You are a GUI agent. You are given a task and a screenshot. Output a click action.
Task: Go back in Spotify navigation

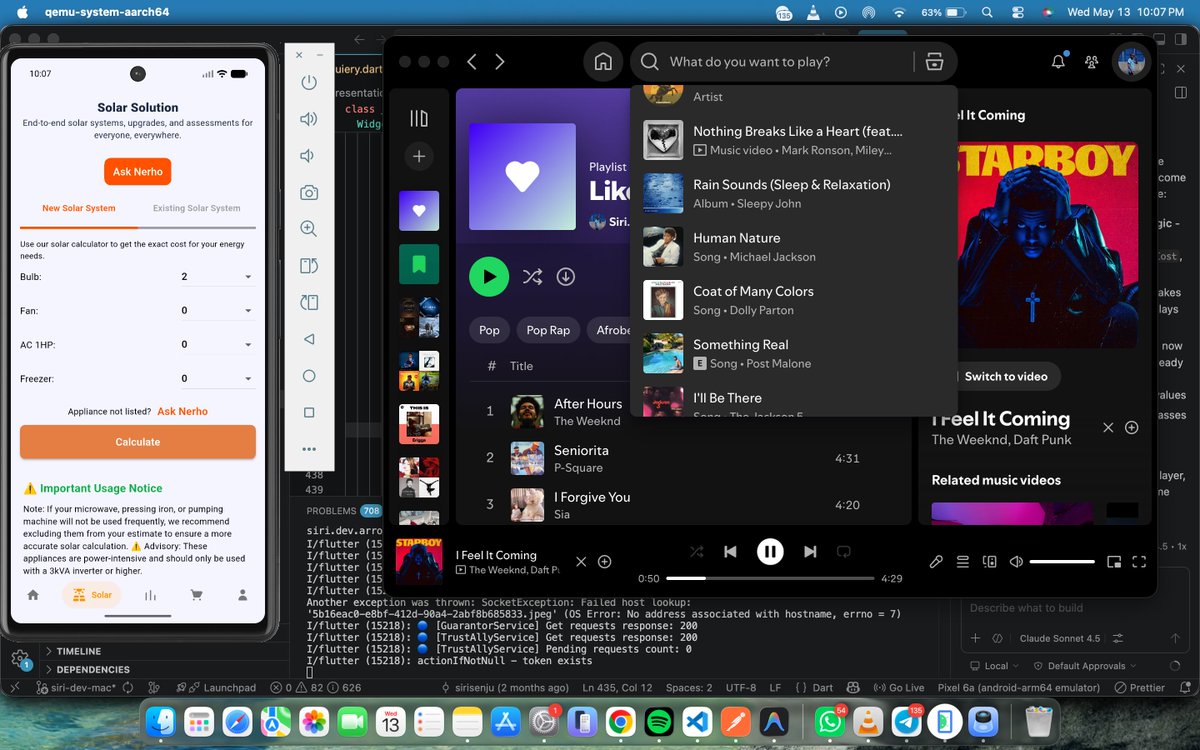tap(472, 62)
